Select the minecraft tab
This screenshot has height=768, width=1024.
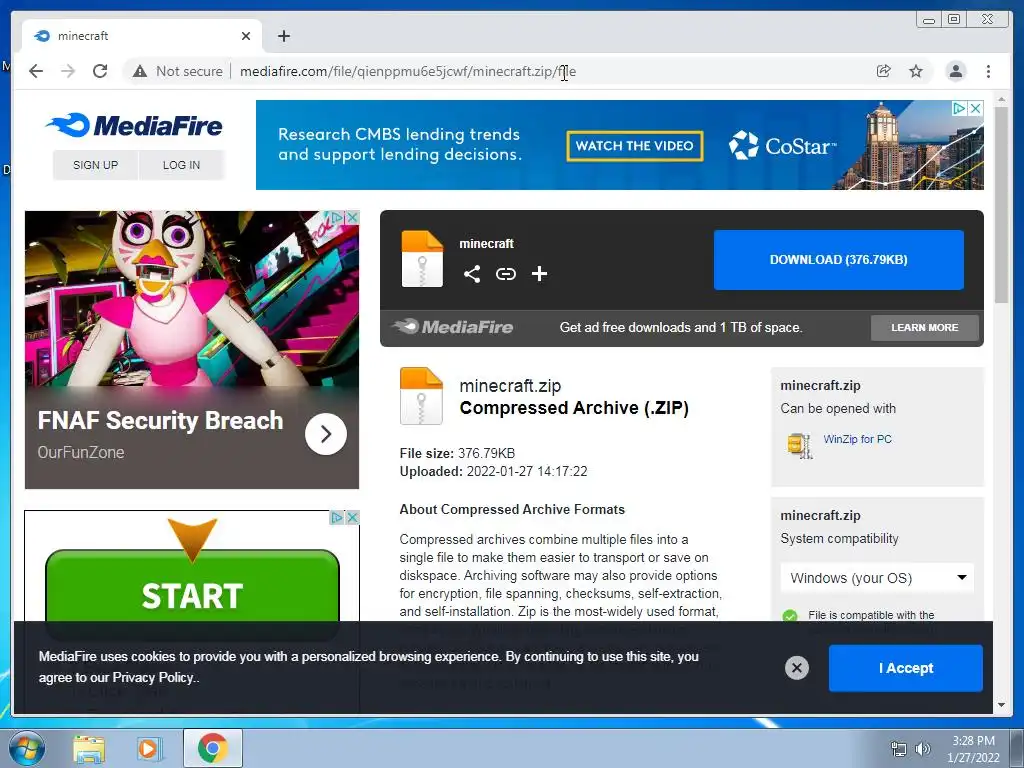point(142,36)
